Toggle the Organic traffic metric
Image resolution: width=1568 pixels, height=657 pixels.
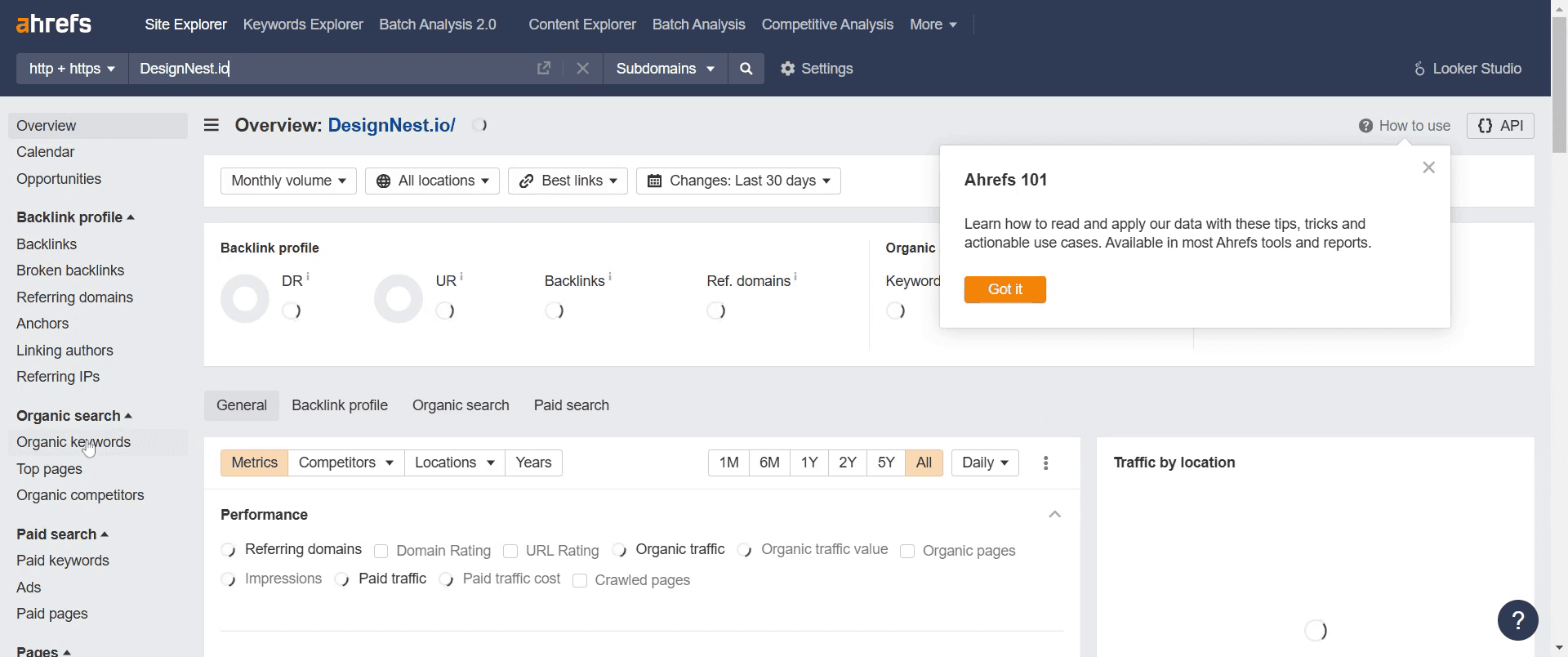(x=669, y=549)
